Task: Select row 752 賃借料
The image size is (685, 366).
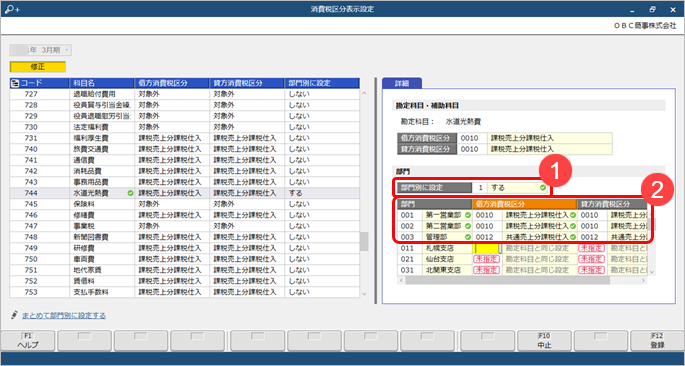Action: pos(184,280)
